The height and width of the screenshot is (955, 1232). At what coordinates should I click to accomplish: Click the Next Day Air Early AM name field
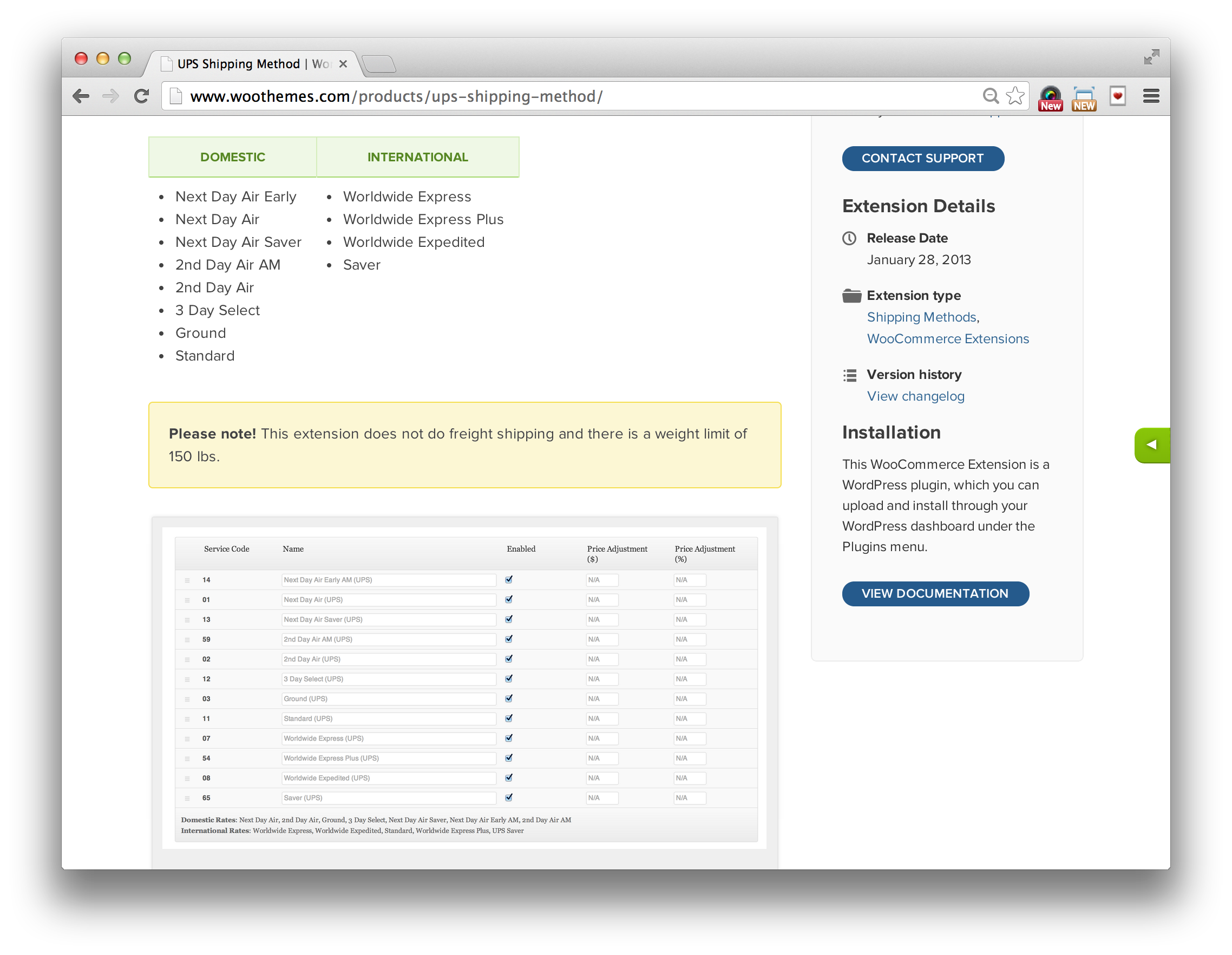pos(389,580)
